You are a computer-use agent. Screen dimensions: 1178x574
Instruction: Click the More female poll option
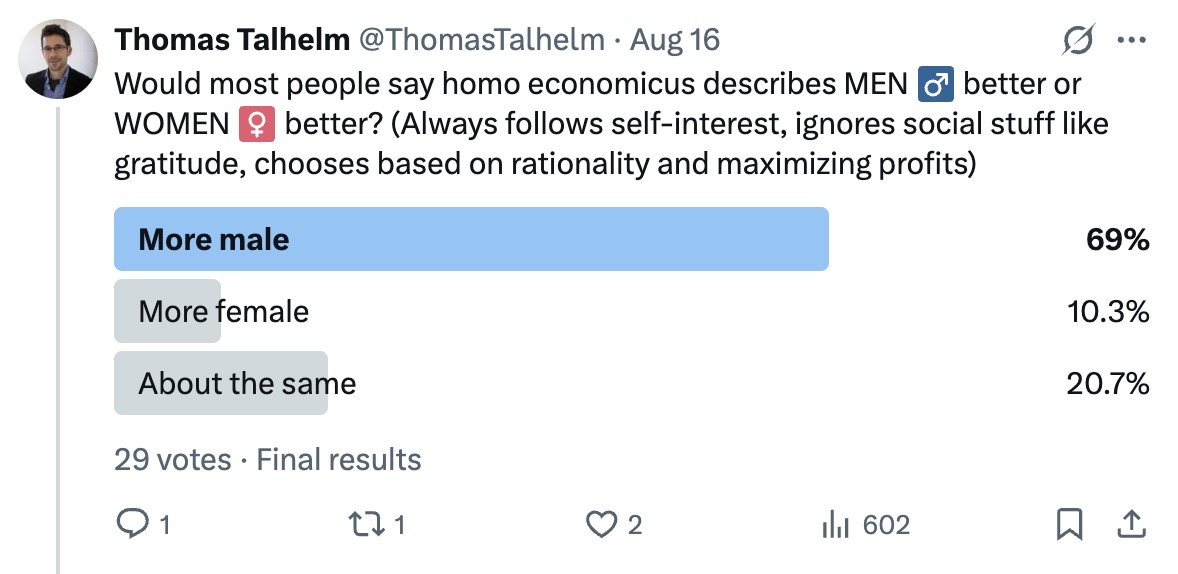224,311
